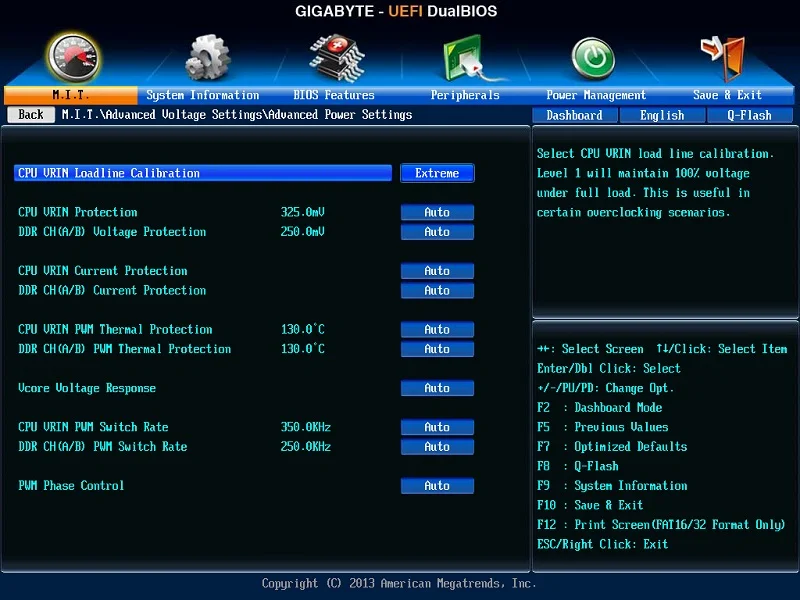The width and height of the screenshot is (800, 600).
Task: Change DDR CH(A/B) PWM Thermal Protection setting
Action: (x=437, y=349)
